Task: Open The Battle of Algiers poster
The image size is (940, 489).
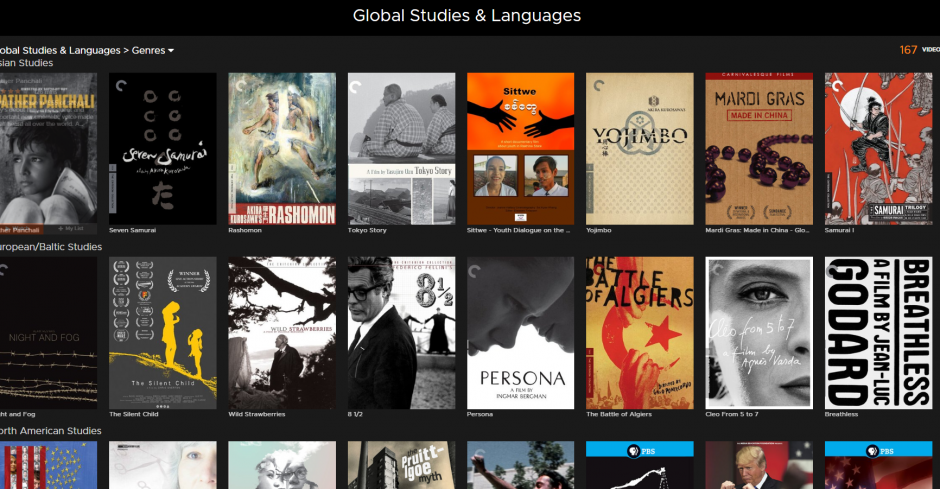Action: pos(640,333)
